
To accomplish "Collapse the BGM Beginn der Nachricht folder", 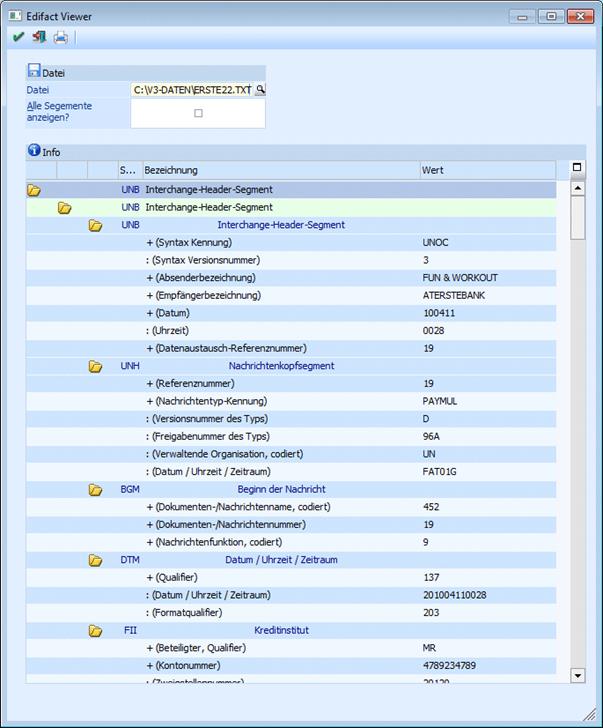I will [96, 490].
